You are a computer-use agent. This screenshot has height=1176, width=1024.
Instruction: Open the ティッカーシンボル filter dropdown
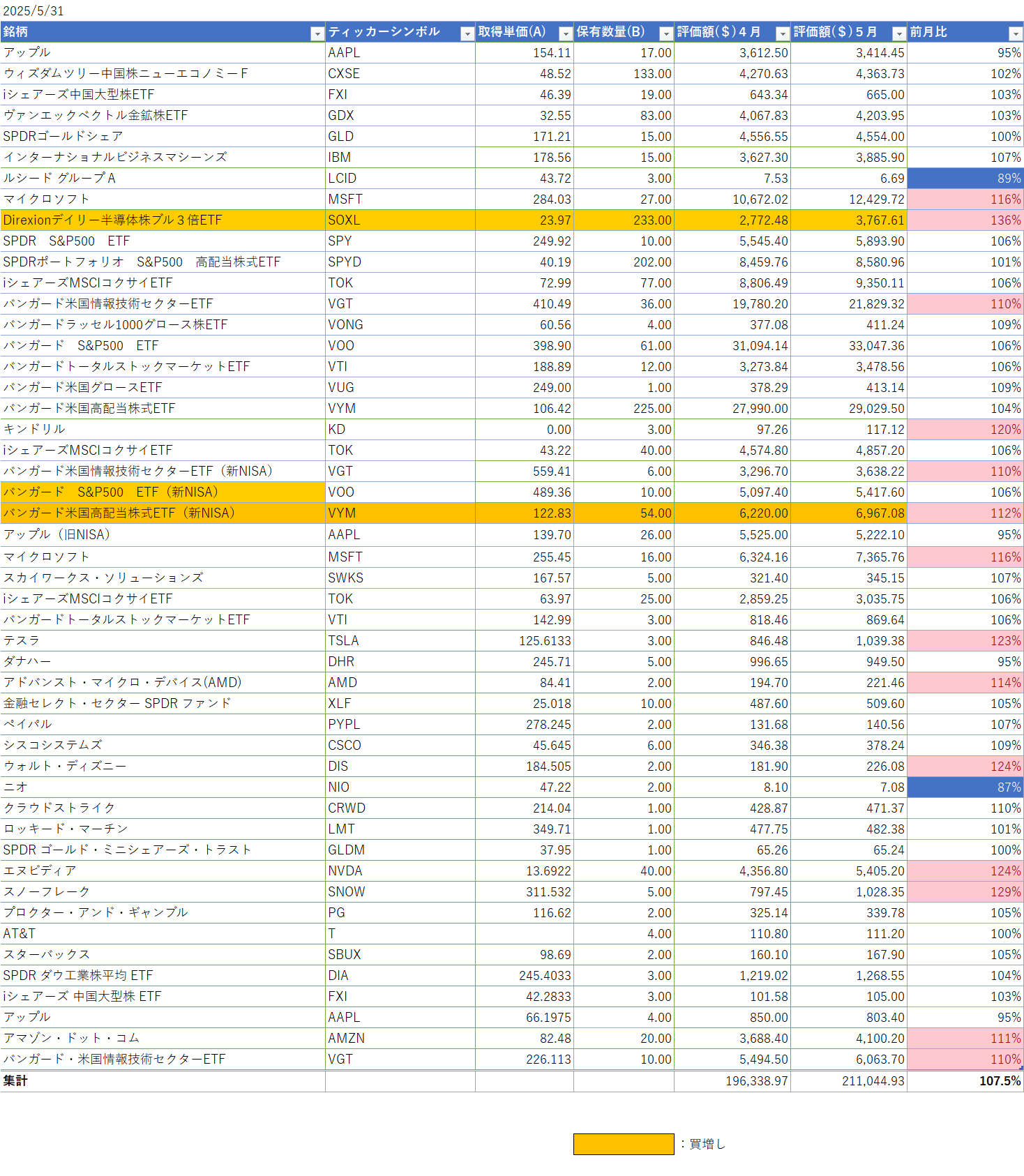[467, 33]
